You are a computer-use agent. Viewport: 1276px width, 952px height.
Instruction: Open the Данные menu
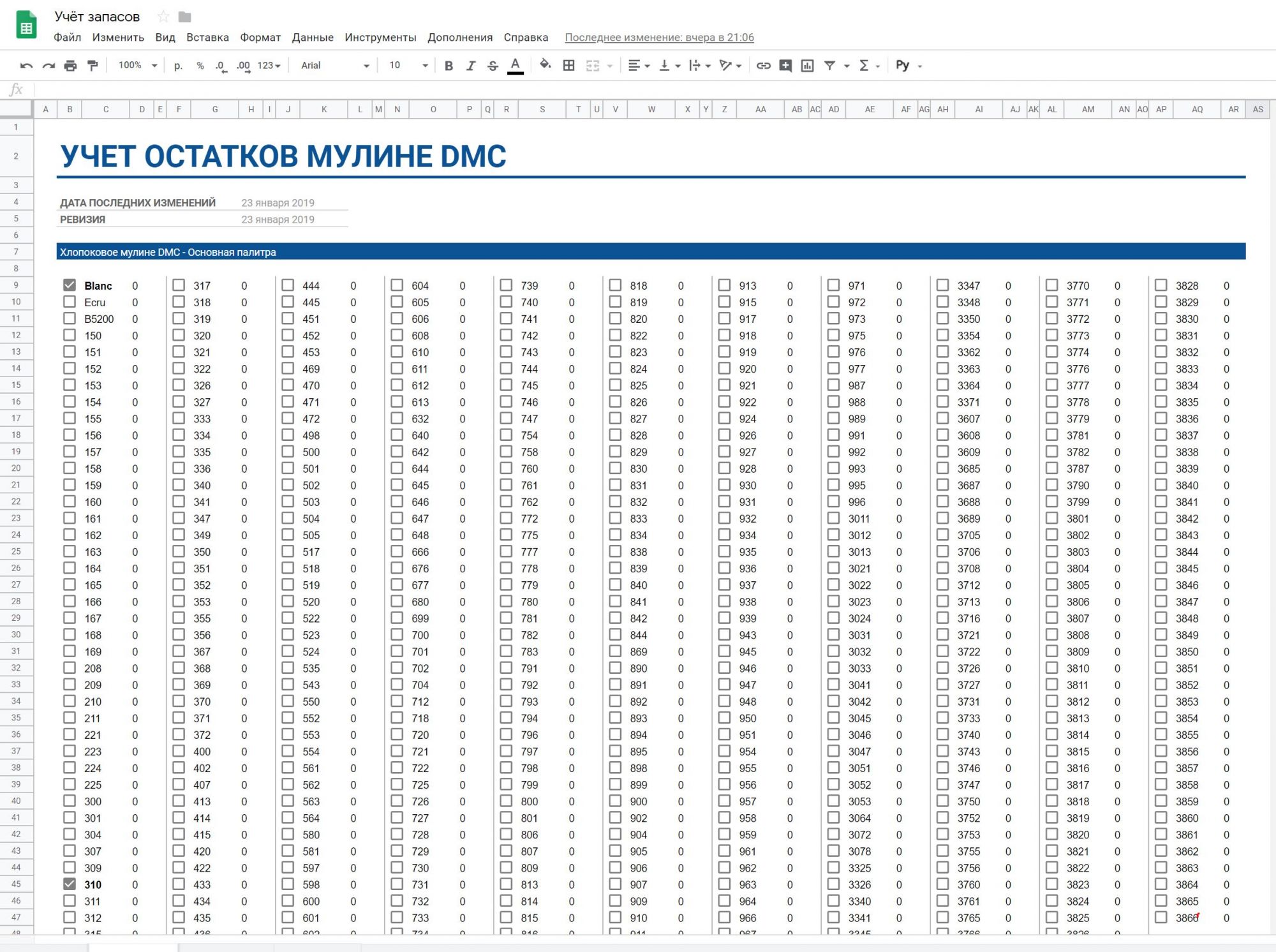pos(313,38)
